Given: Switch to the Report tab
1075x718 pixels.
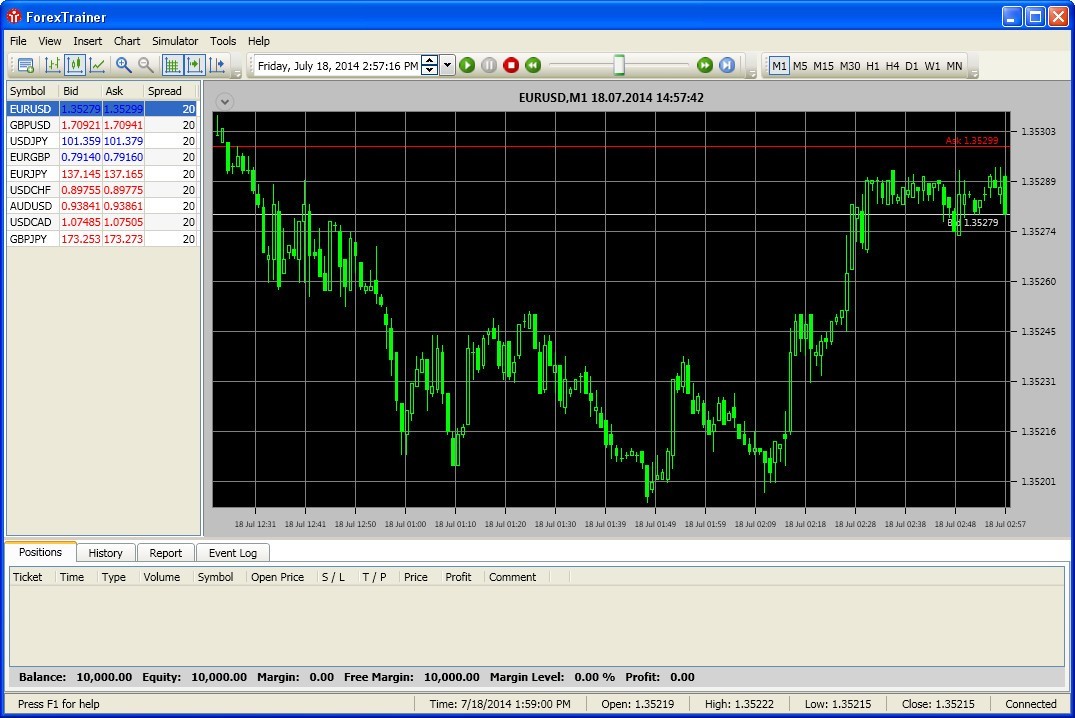Looking at the screenshot, I should point(165,553).
